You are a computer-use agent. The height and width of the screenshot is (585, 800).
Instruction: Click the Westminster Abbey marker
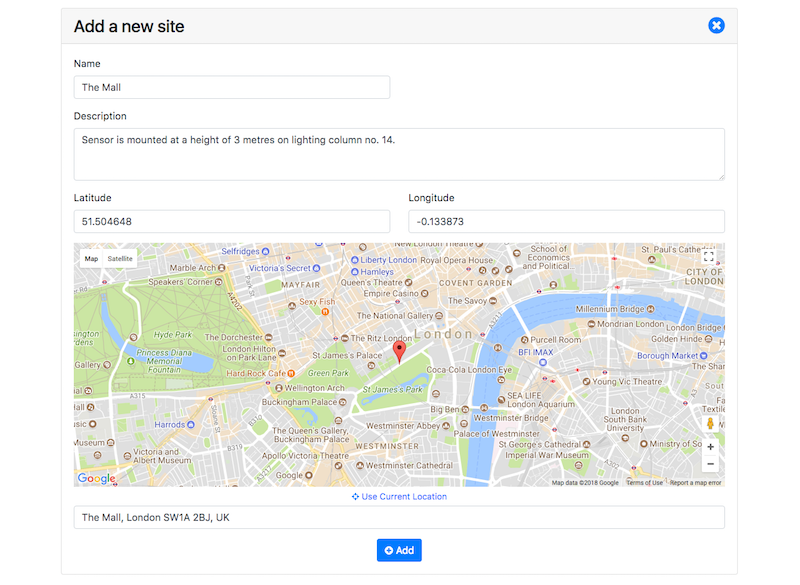(446, 425)
